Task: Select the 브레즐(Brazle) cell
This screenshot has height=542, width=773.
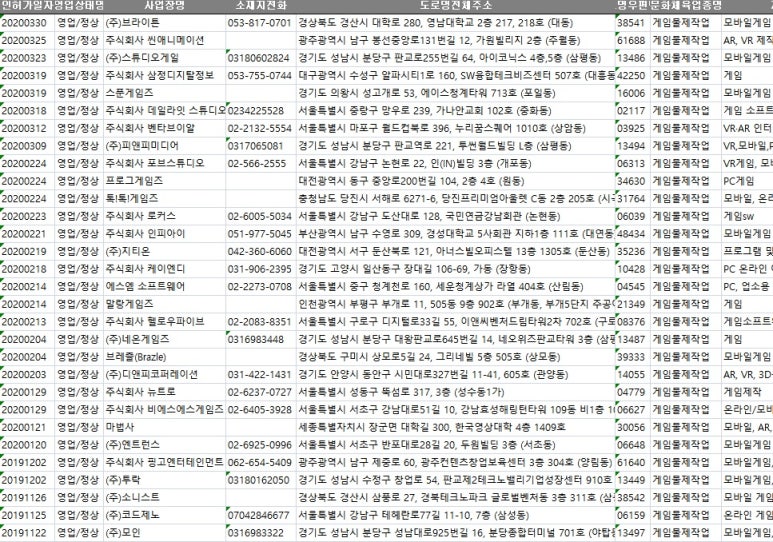Action: pos(165,357)
